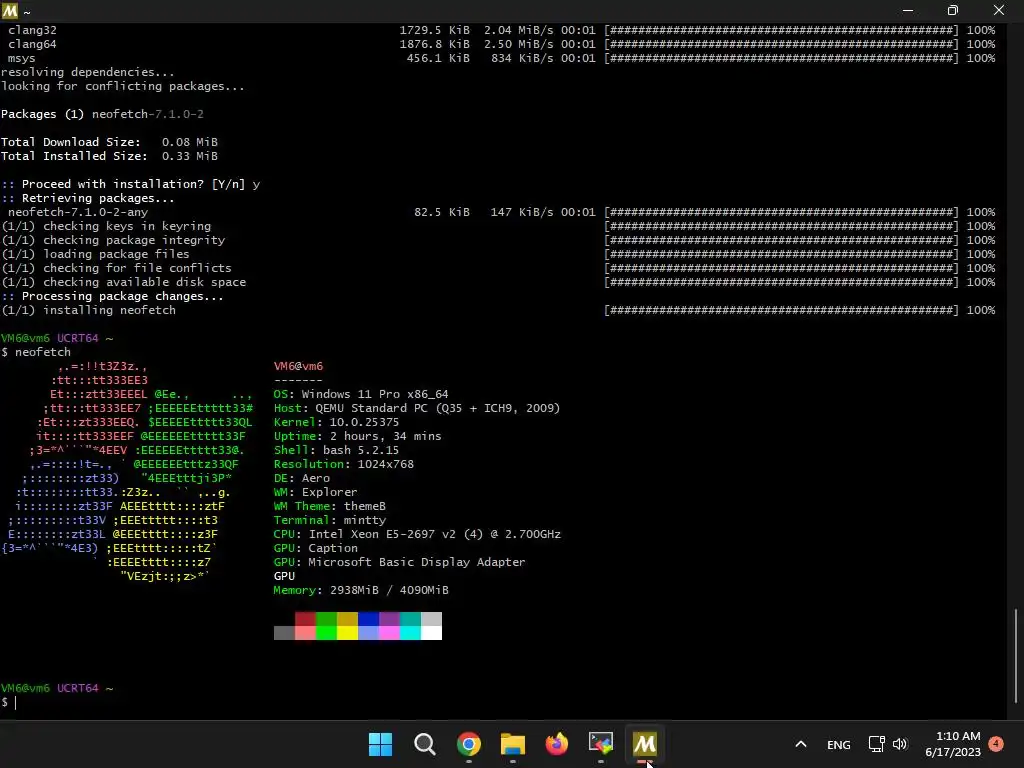
Task: Close the mintty terminal window
Action: tap(999, 10)
